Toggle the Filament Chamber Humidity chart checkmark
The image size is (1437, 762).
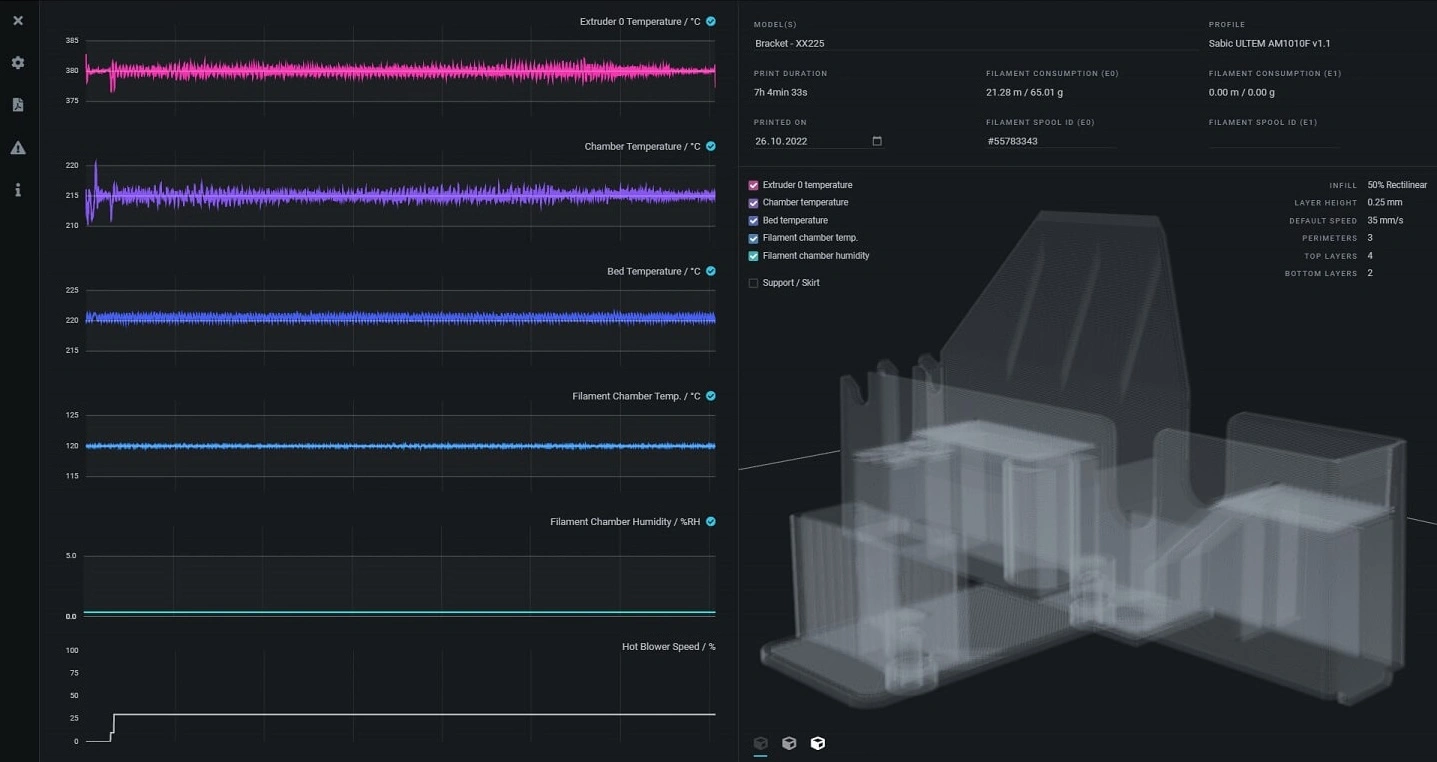click(x=711, y=521)
